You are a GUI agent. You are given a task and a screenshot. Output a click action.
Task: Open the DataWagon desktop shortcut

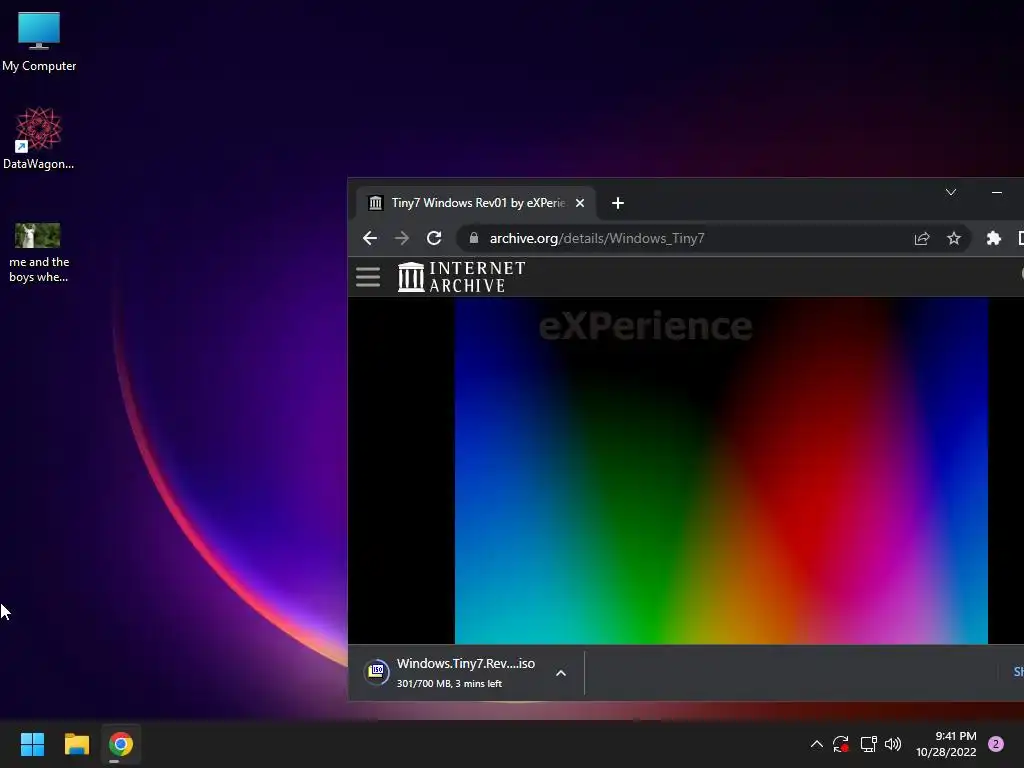(x=39, y=138)
